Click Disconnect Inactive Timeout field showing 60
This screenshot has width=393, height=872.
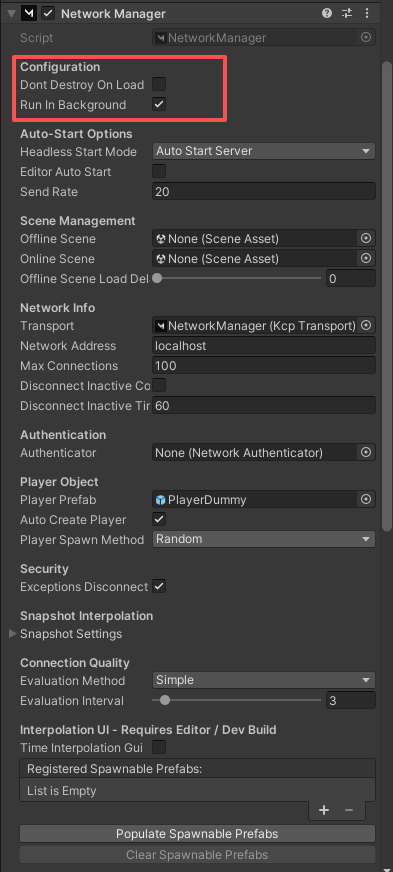click(263, 406)
